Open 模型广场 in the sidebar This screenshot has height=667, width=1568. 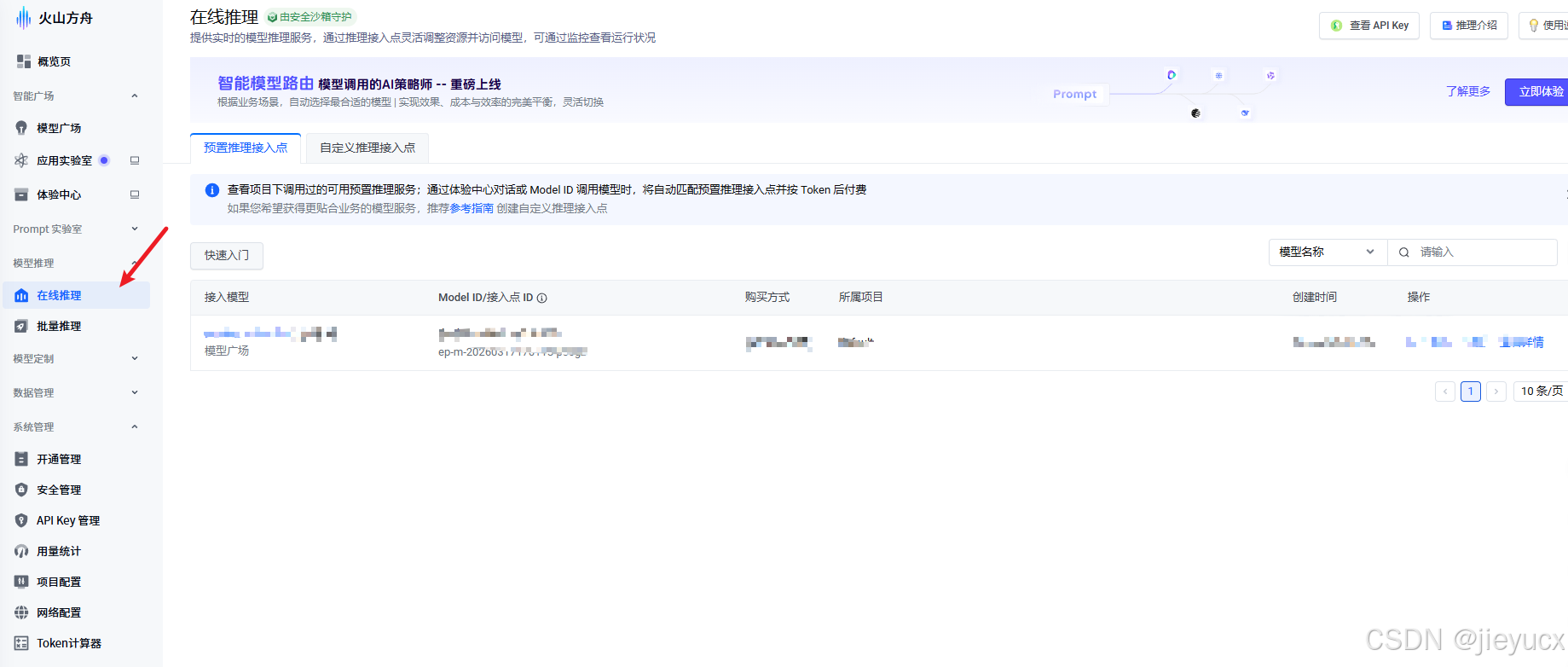point(59,128)
